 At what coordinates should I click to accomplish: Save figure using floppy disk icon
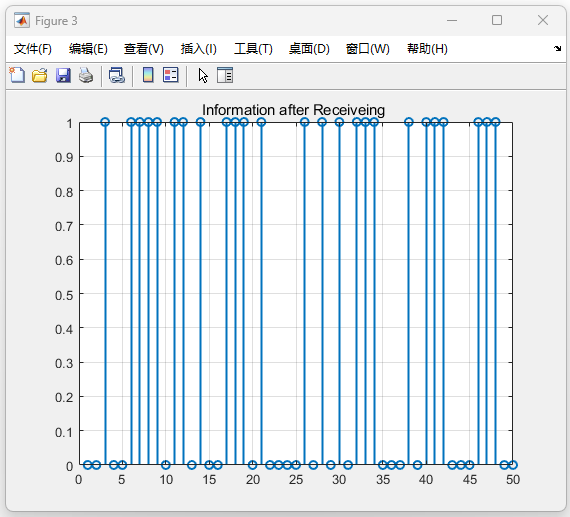click(x=63, y=76)
